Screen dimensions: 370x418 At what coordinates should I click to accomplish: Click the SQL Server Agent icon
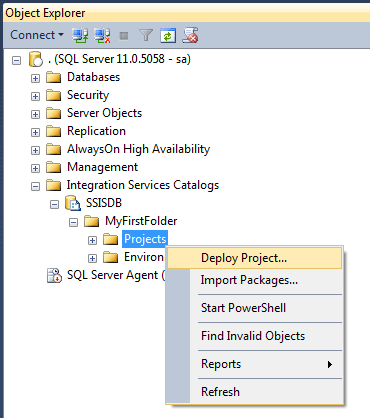(x=54, y=276)
